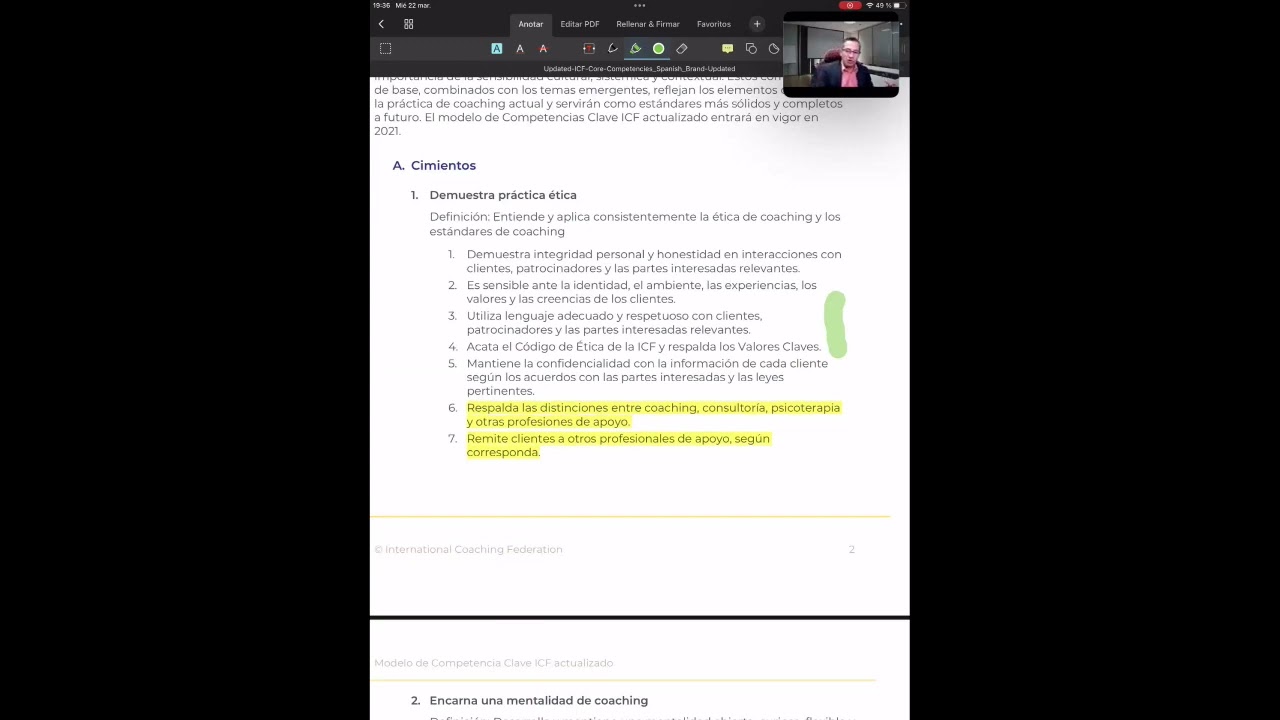Click the 'Definición: Entiende y aplica' paragraph

coord(635,223)
